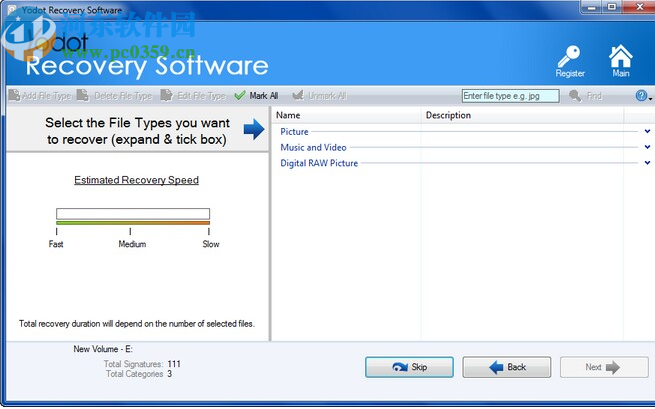
Task: Go to Main home screen
Action: tap(621, 61)
